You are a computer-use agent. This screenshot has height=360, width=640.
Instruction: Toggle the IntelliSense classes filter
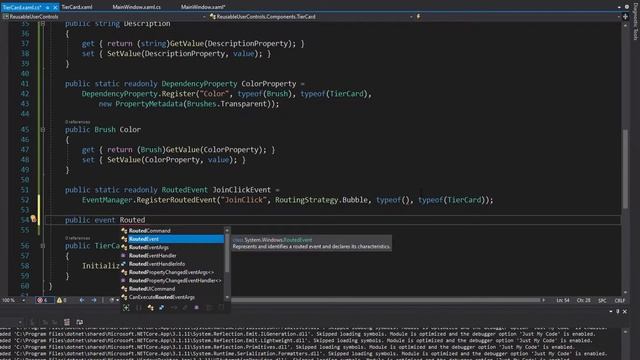[x=151, y=308]
